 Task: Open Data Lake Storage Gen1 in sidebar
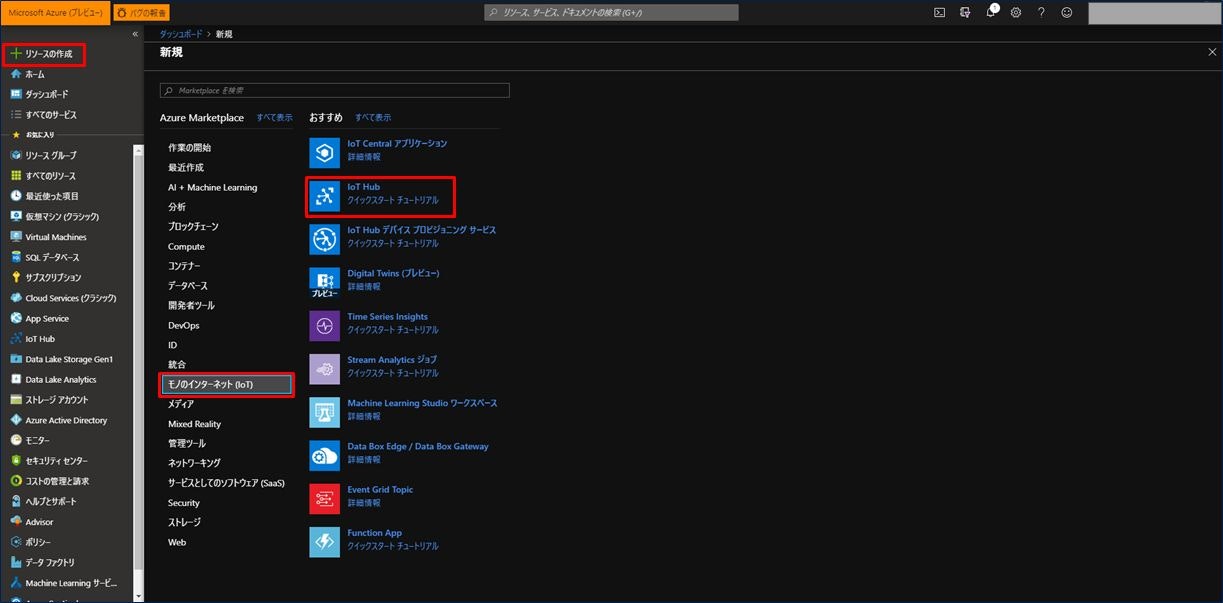[x=70, y=359]
